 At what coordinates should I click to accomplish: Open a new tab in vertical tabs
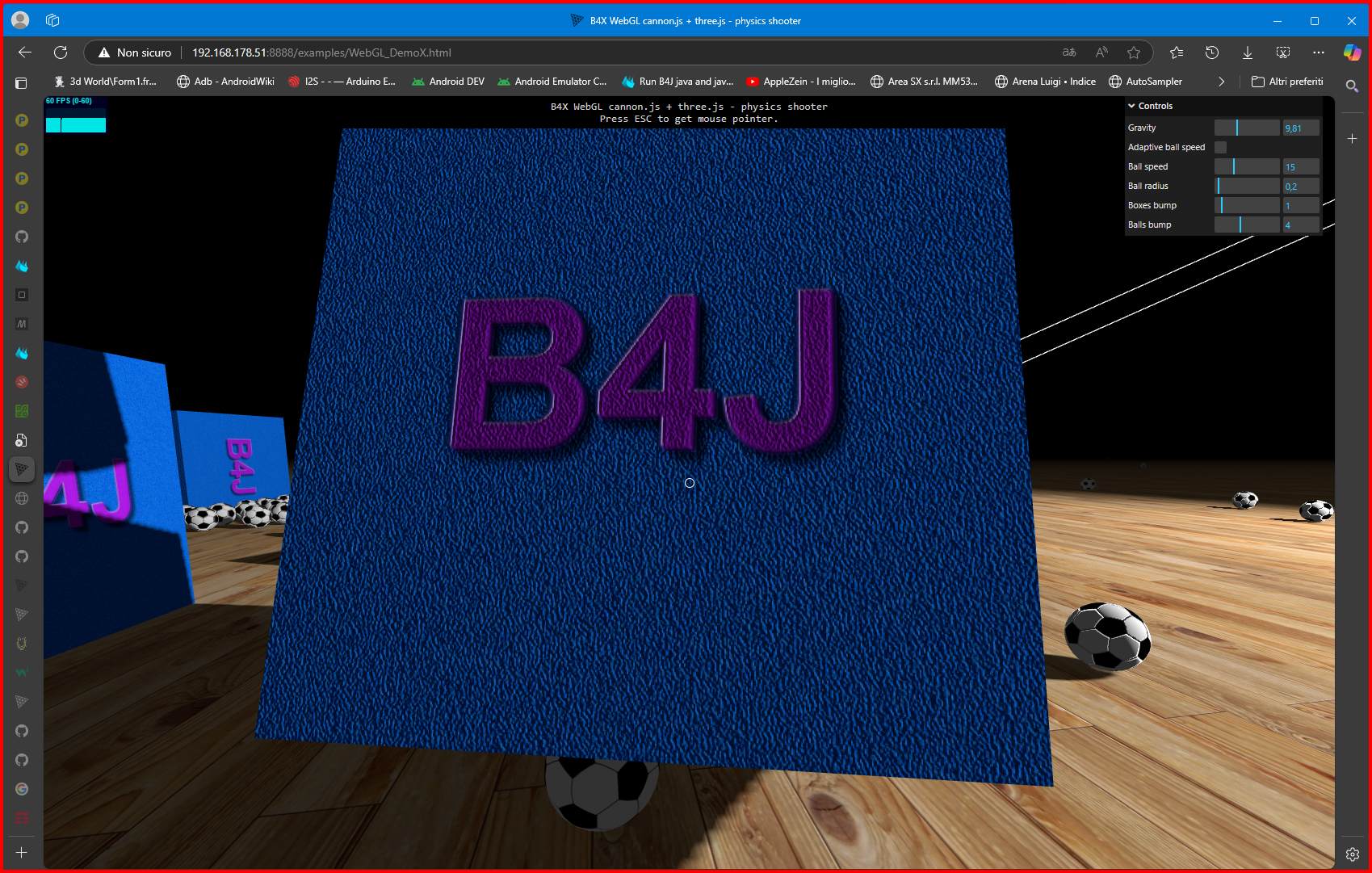tap(22, 852)
